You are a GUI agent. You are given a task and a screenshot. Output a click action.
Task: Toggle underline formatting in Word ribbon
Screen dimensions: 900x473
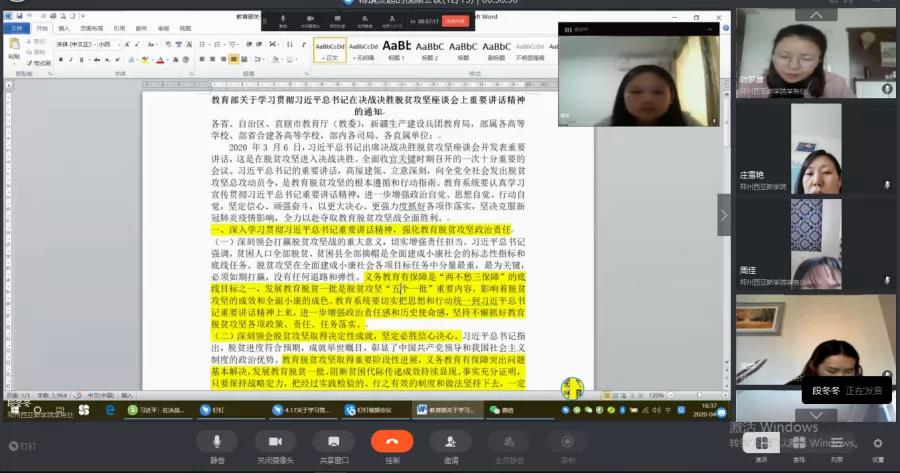point(82,59)
